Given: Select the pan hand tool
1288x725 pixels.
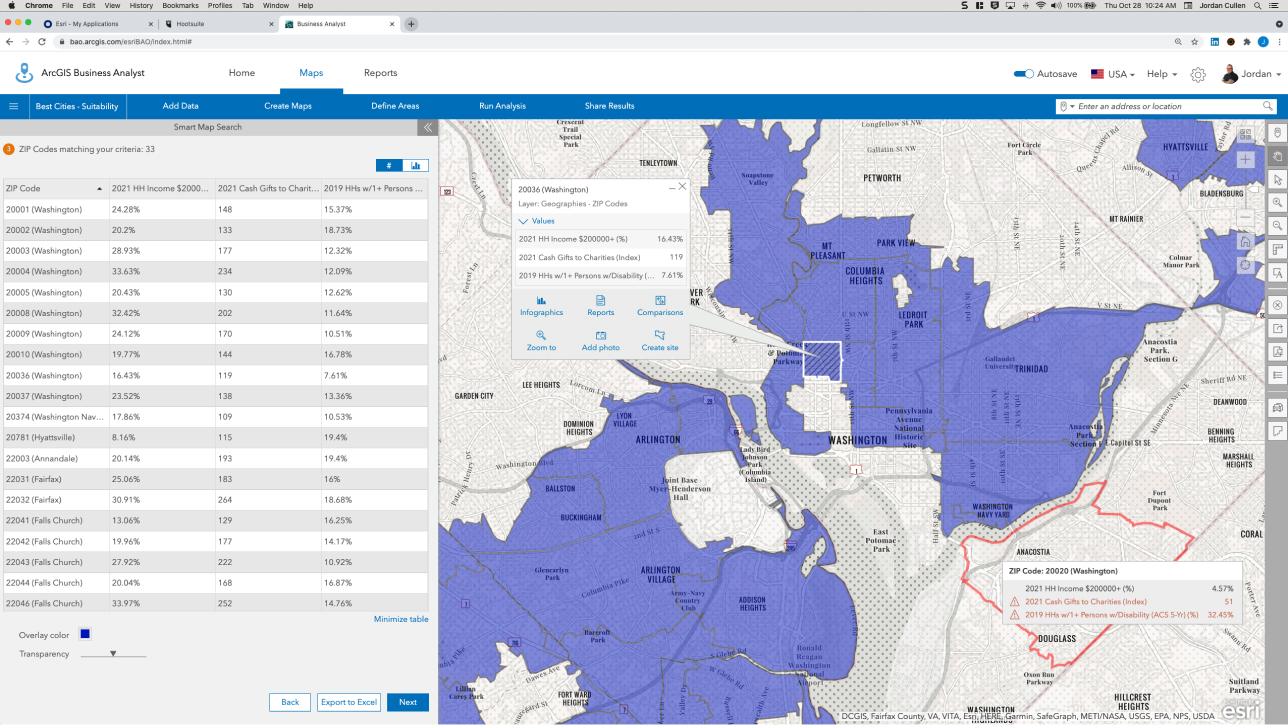Looking at the screenshot, I should click(1277, 156).
